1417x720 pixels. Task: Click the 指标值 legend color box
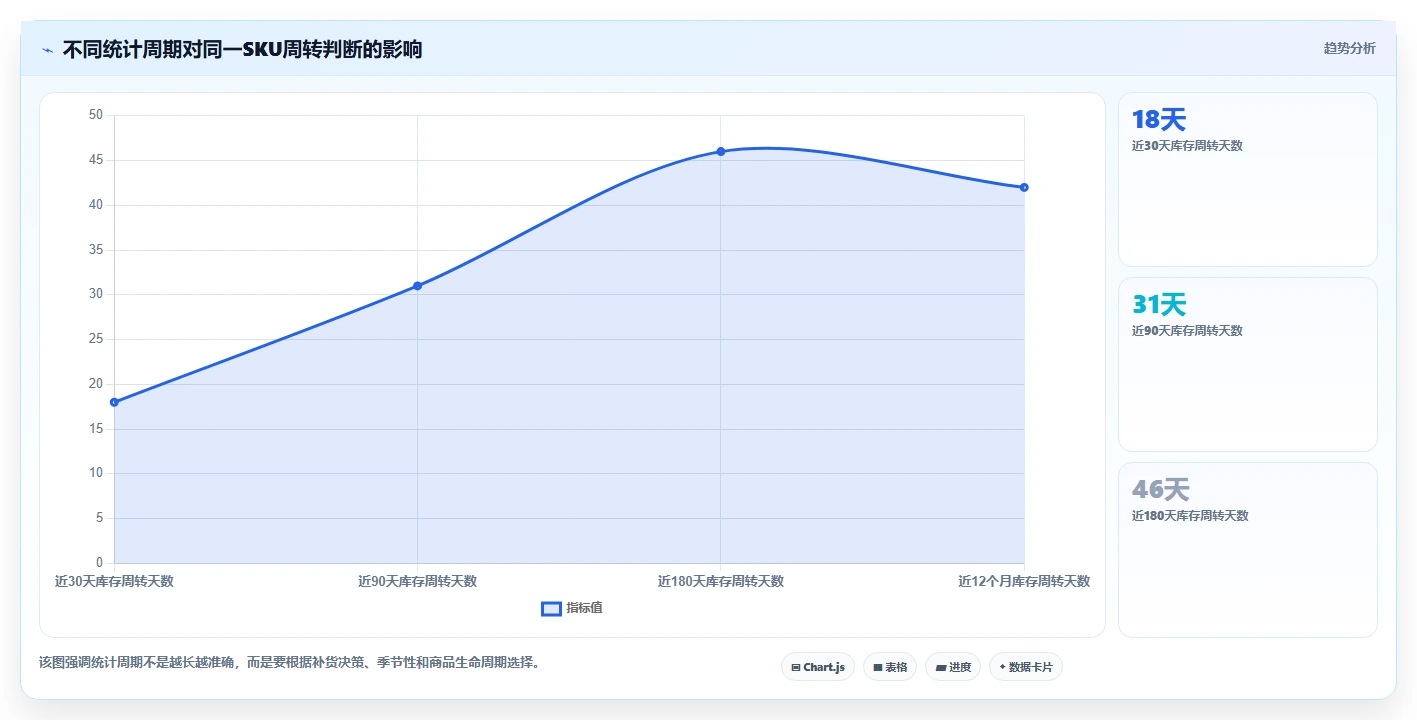[551, 608]
